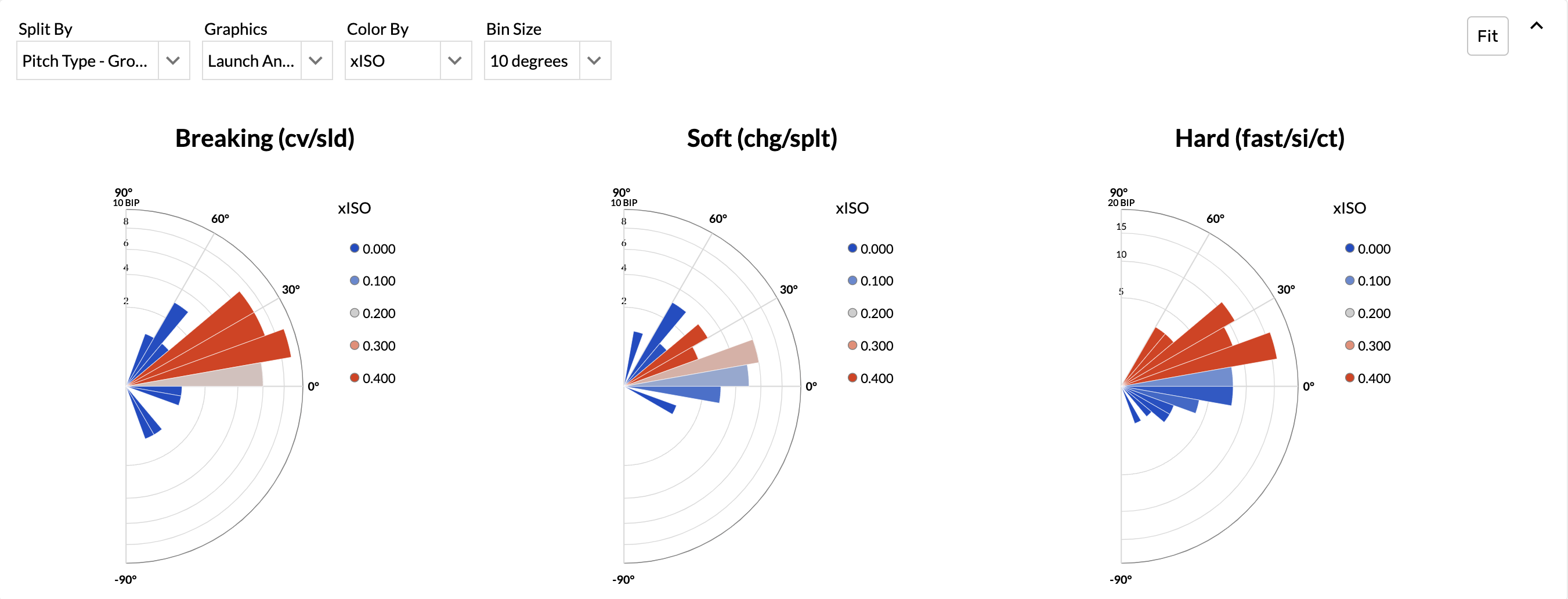Click the Soft (chg/splt) chart title
The height and width of the screenshot is (599, 1568).
[762, 138]
